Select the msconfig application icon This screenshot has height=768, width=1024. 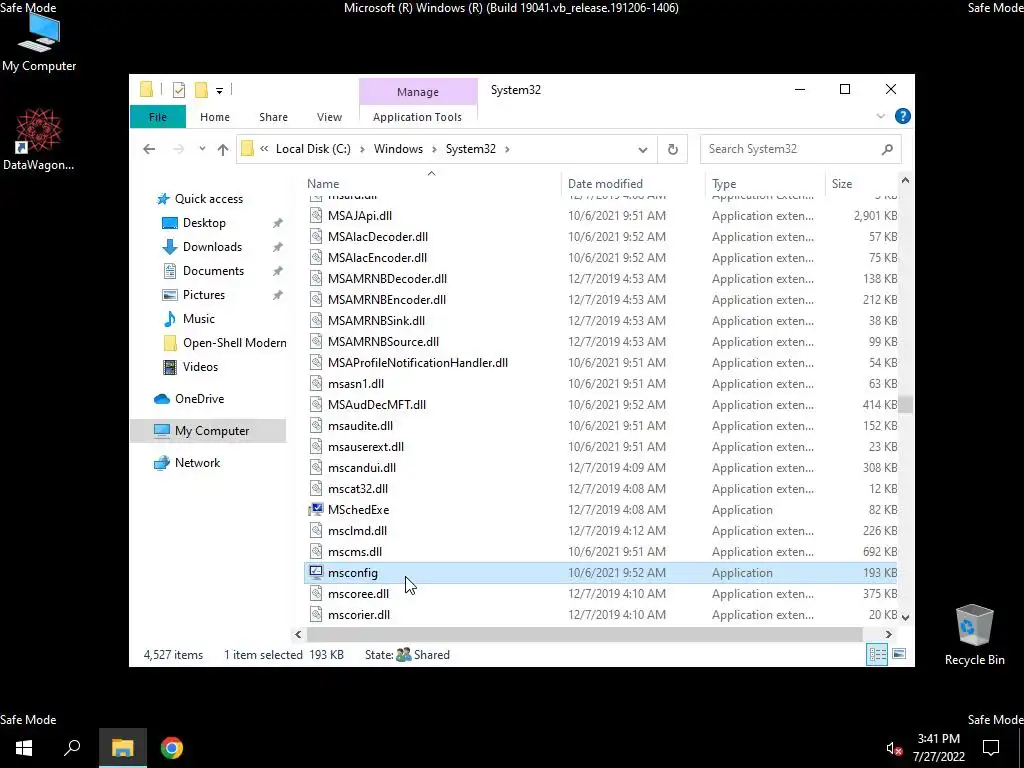coord(316,572)
